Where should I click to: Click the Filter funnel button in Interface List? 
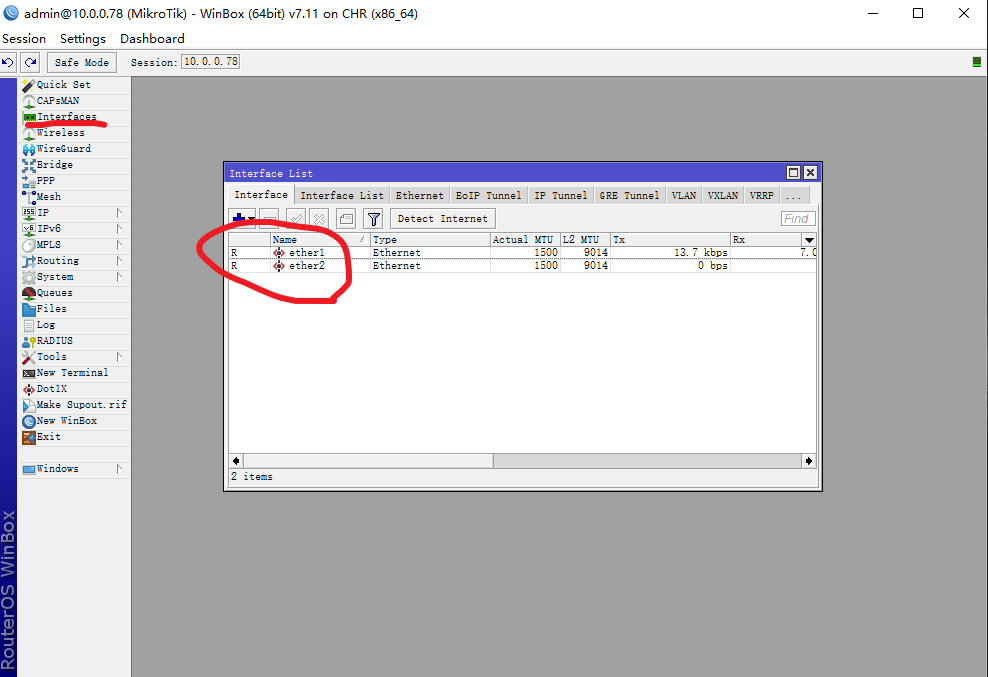coord(374,219)
